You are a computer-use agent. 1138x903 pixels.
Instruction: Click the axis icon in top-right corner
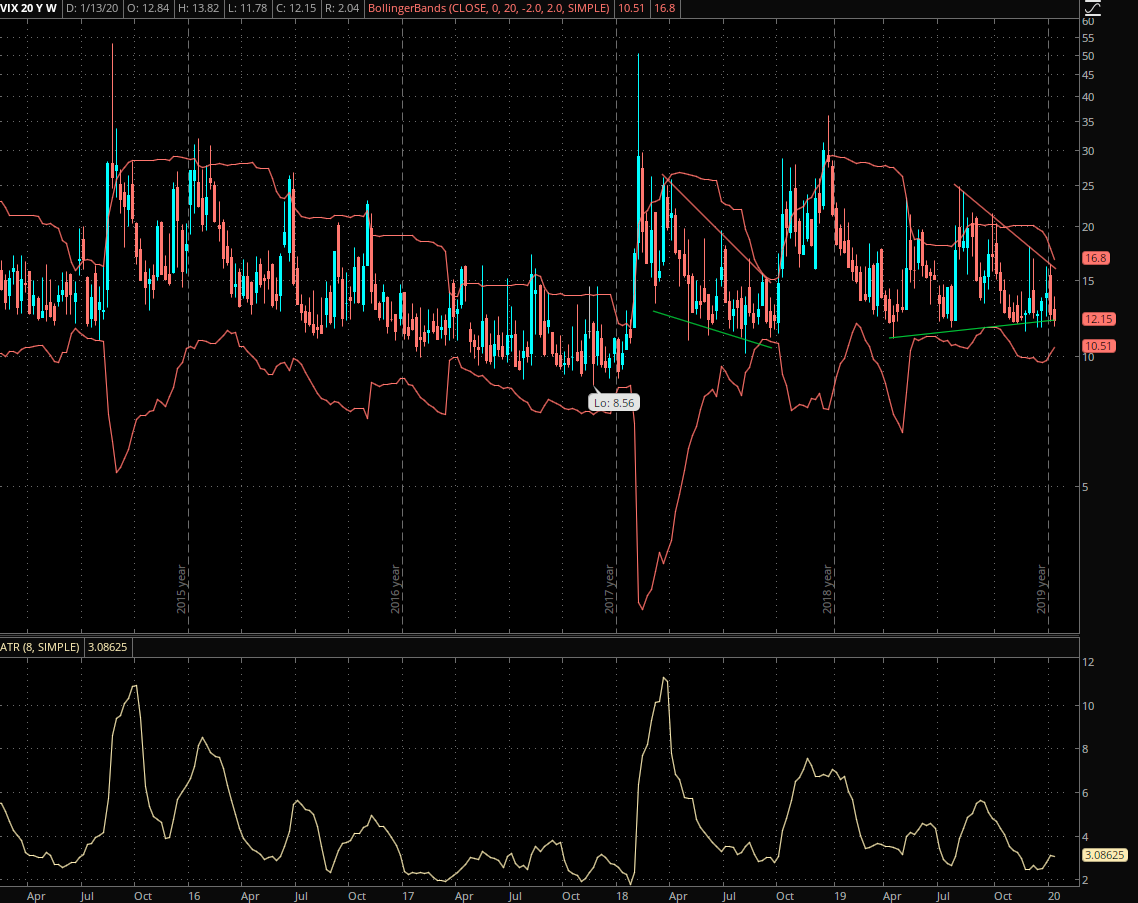(1092, 9)
